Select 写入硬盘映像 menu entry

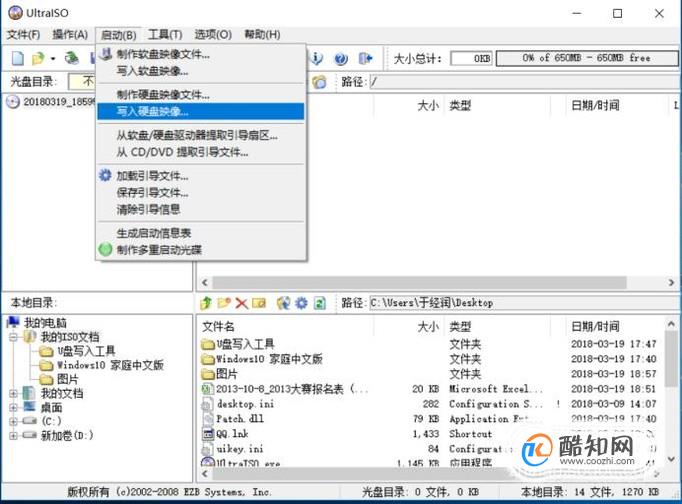[201, 111]
